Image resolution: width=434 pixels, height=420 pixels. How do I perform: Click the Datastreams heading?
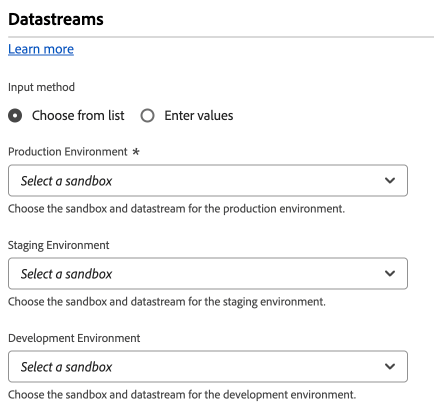(x=56, y=19)
